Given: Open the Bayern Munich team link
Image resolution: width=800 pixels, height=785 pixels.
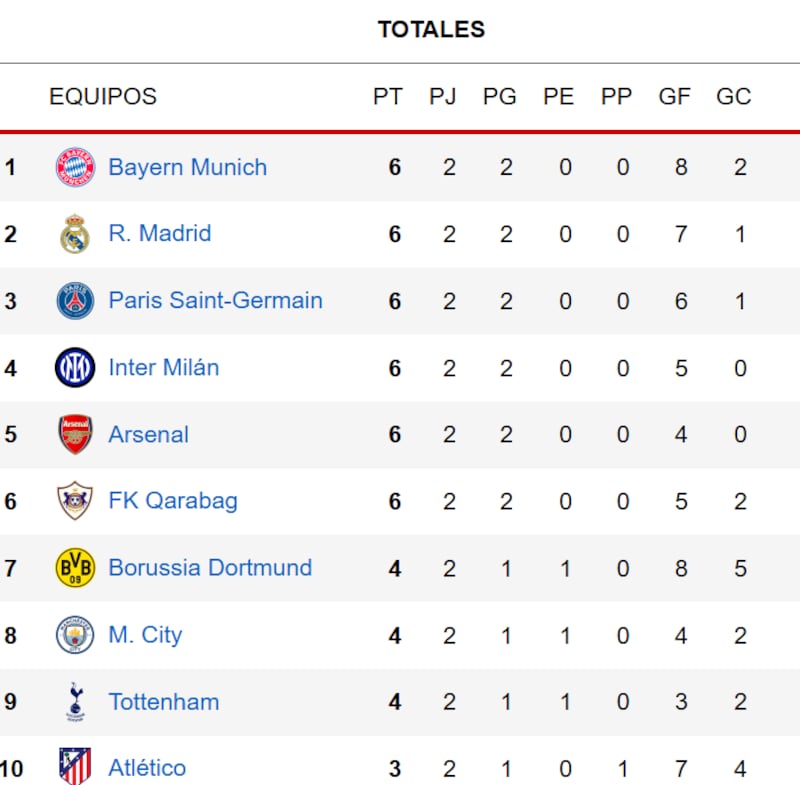Looking at the screenshot, I should tap(188, 167).
